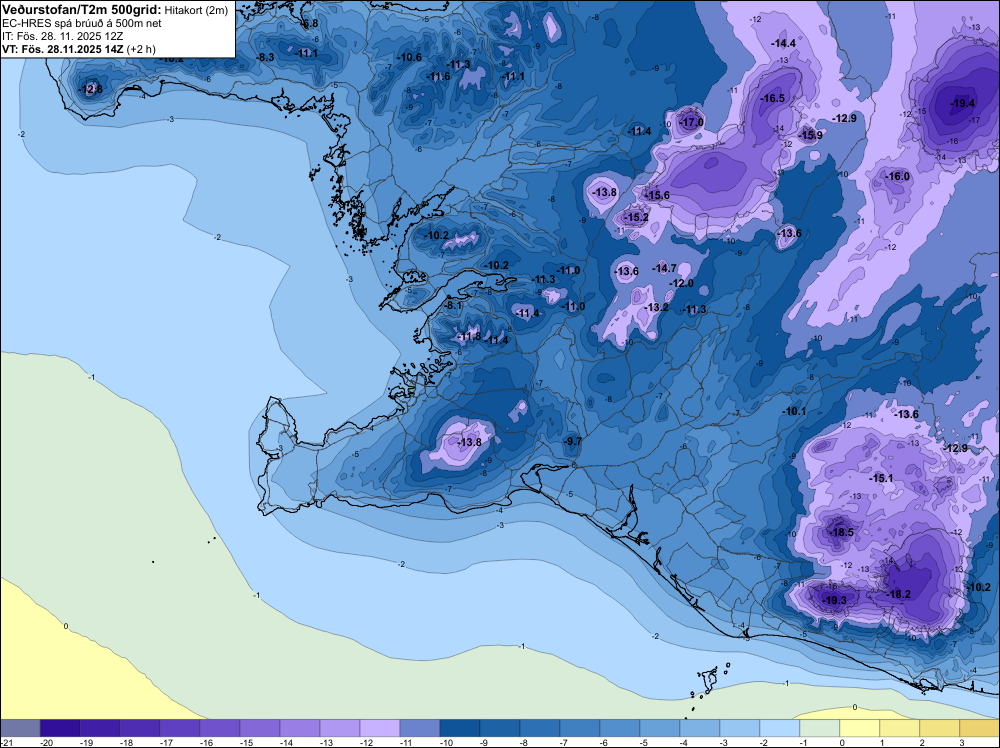Viewport: 1000px width, 748px height.
Task: Click the -13.2 temperature label
Action: click(656, 307)
